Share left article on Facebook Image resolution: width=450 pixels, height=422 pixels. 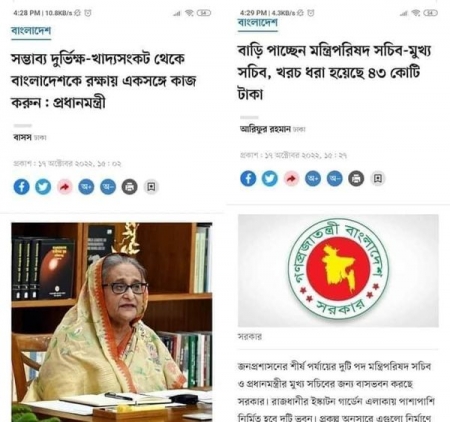pyautogui.click(x=21, y=187)
